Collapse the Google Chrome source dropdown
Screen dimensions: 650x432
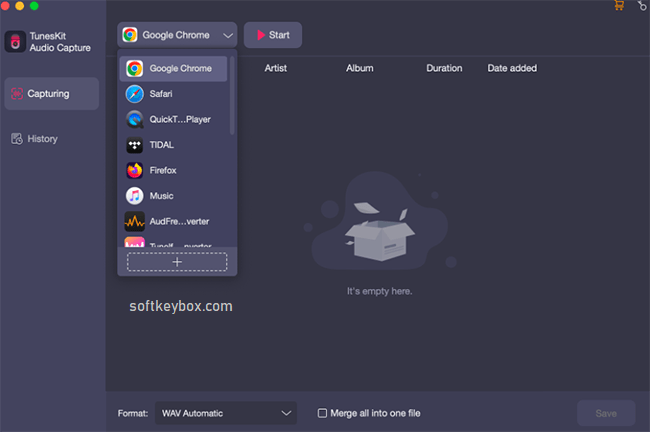[177, 35]
